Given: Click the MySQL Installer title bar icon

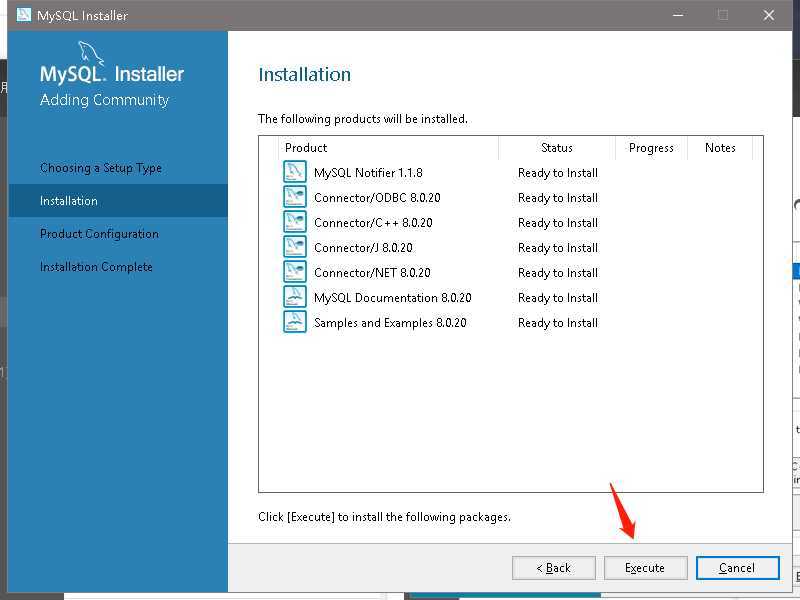Looking at the screenshot, I should pyautogui.click(x=23, y=14).
